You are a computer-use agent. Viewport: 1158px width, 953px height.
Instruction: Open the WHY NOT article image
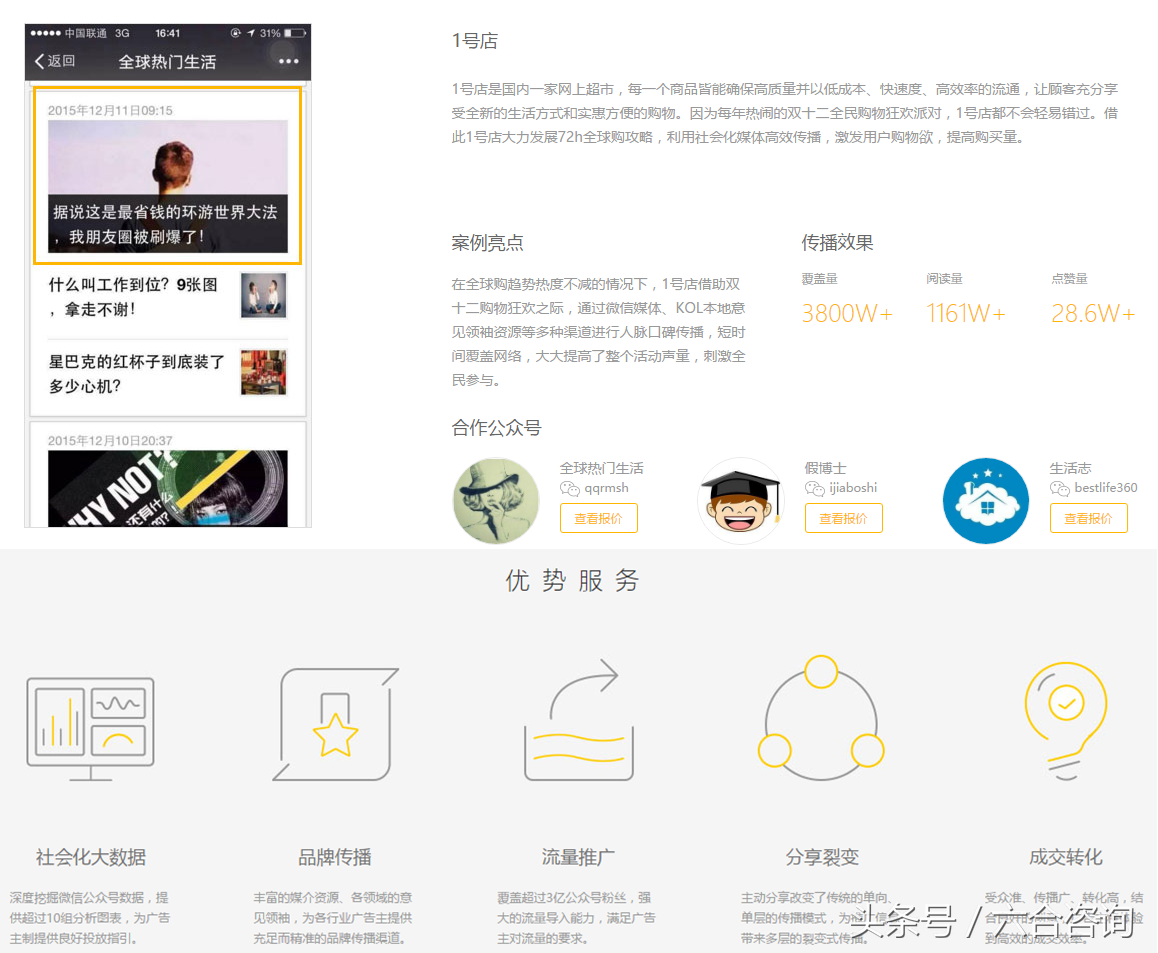(167, 488)
